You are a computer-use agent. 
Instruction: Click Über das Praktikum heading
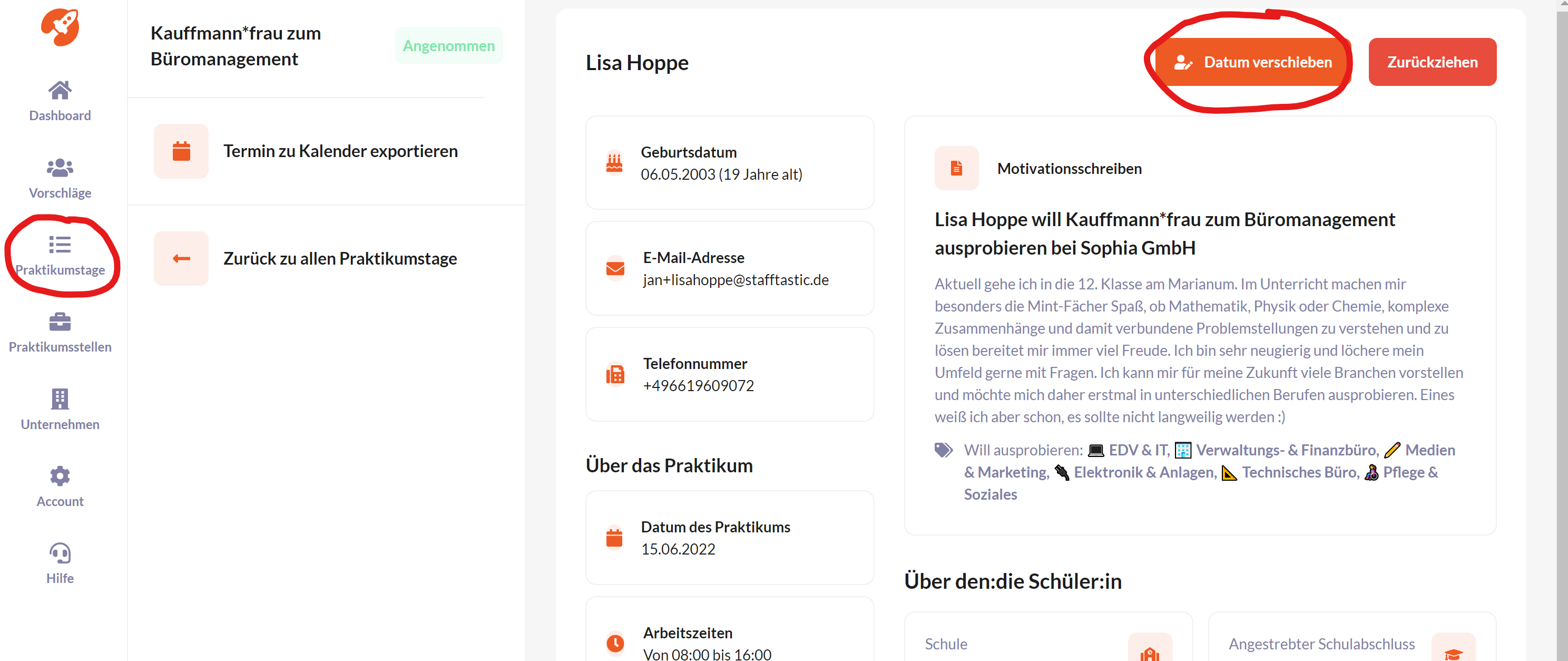pyautogui.click(x=669, y=465)
